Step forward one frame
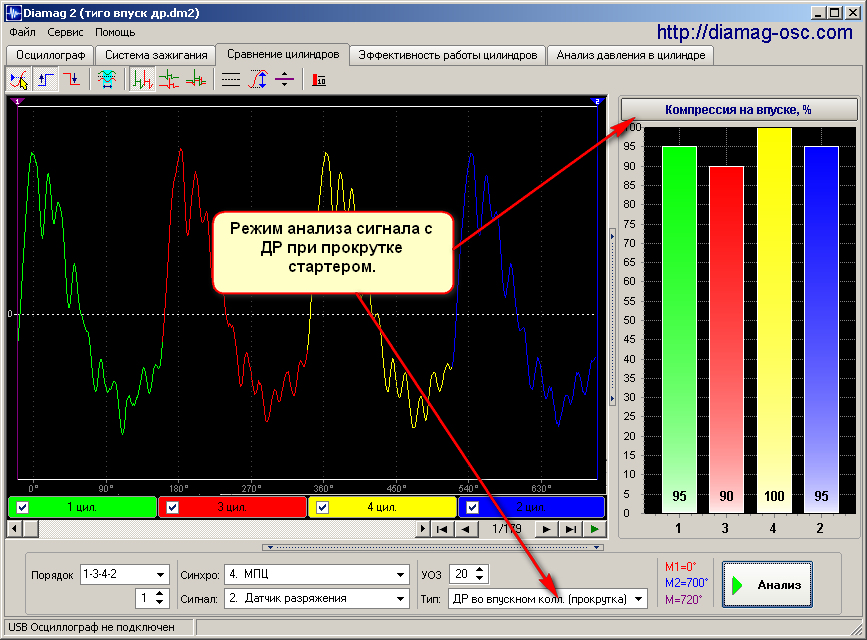Image resolution: width=867 pixels, height=640 pixels. click(546, 529)
